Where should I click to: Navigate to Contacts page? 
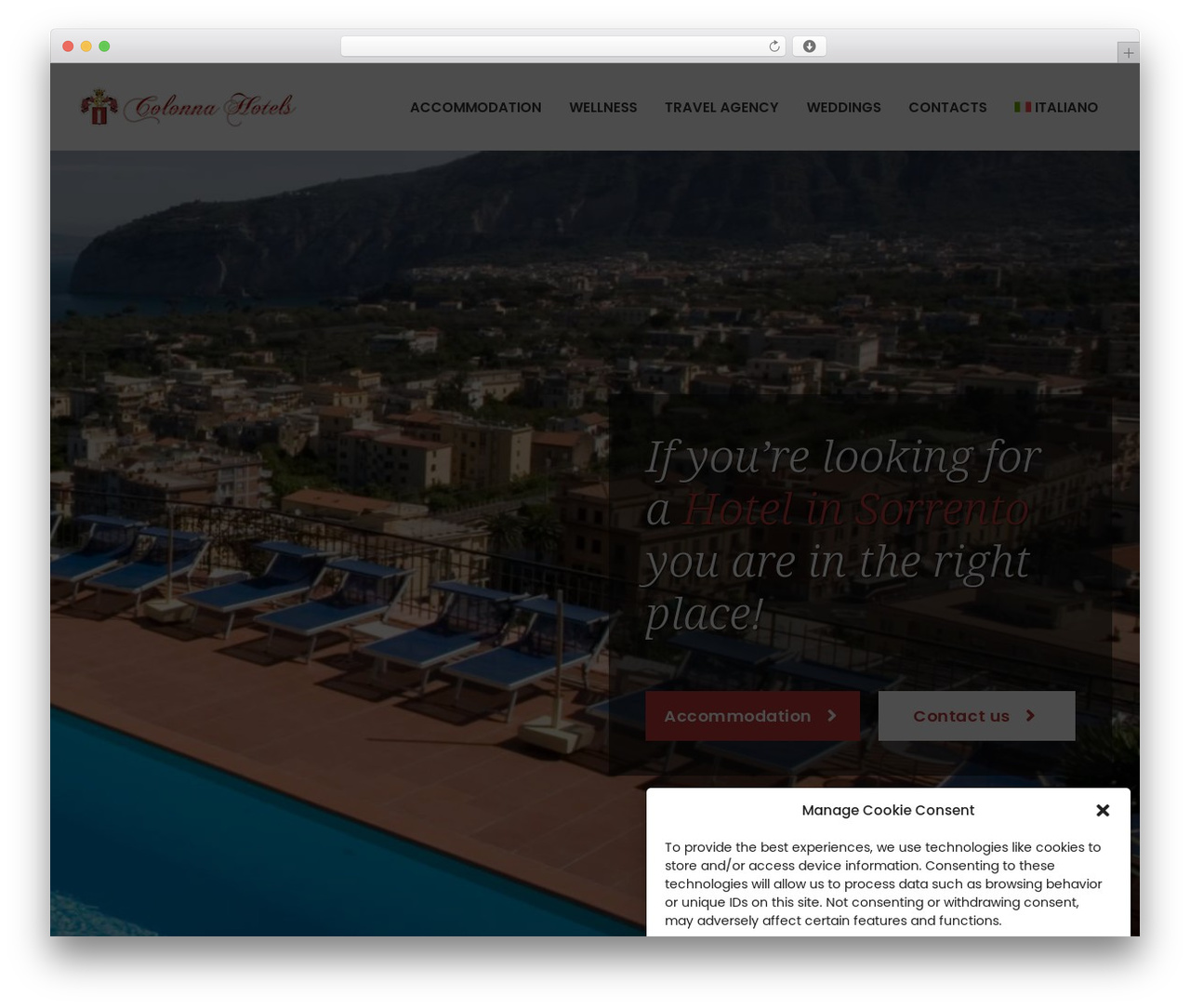[x=947, y=107]
